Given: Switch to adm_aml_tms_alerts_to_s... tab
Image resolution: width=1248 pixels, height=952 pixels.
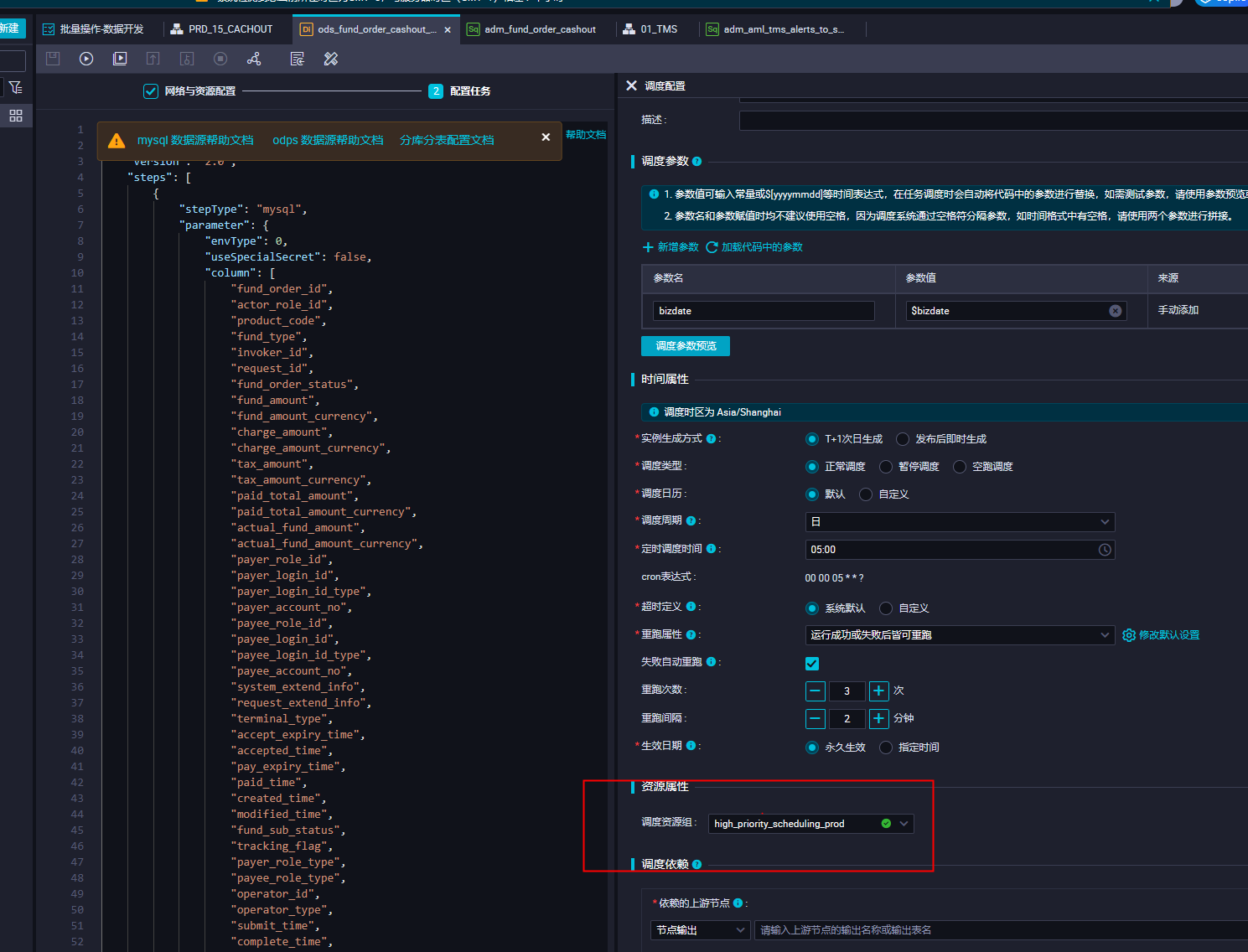Looking at the screenshot, I should click(776, 29).
